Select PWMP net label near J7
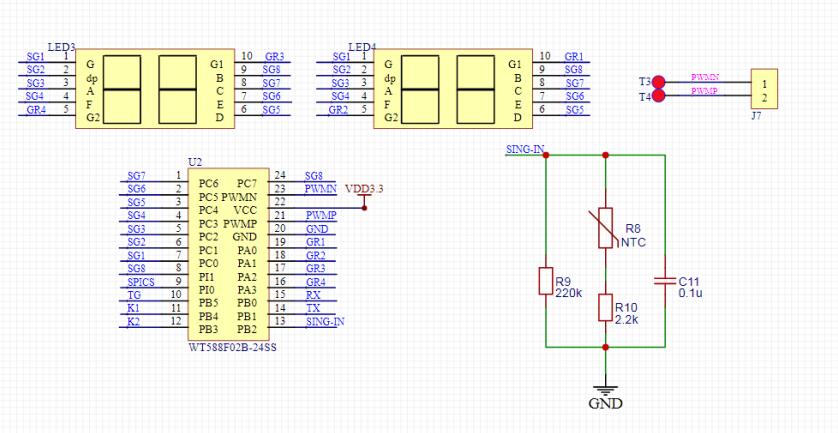 (x=704, y=91)
